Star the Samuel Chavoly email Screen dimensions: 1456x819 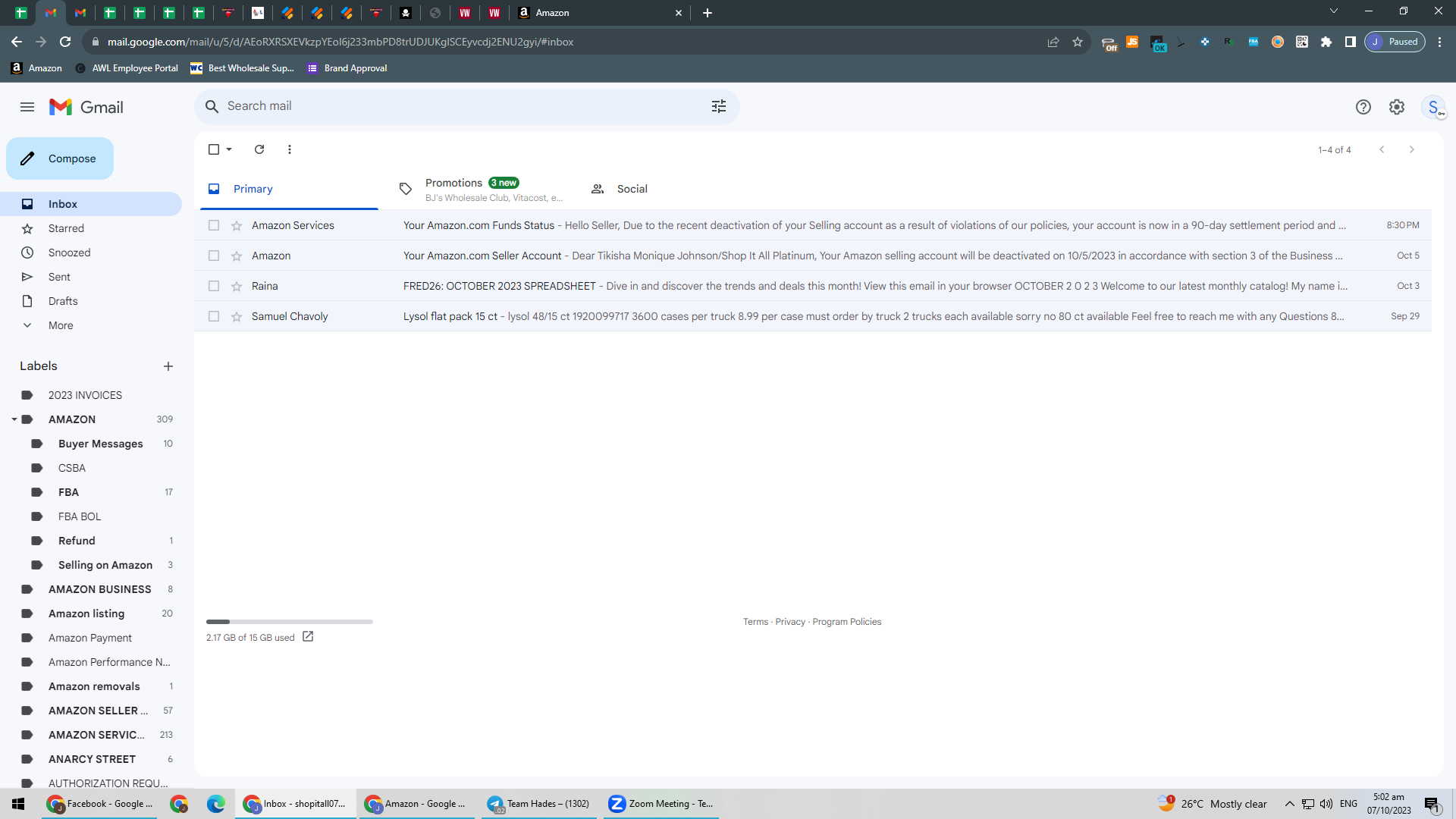point(237,316)
